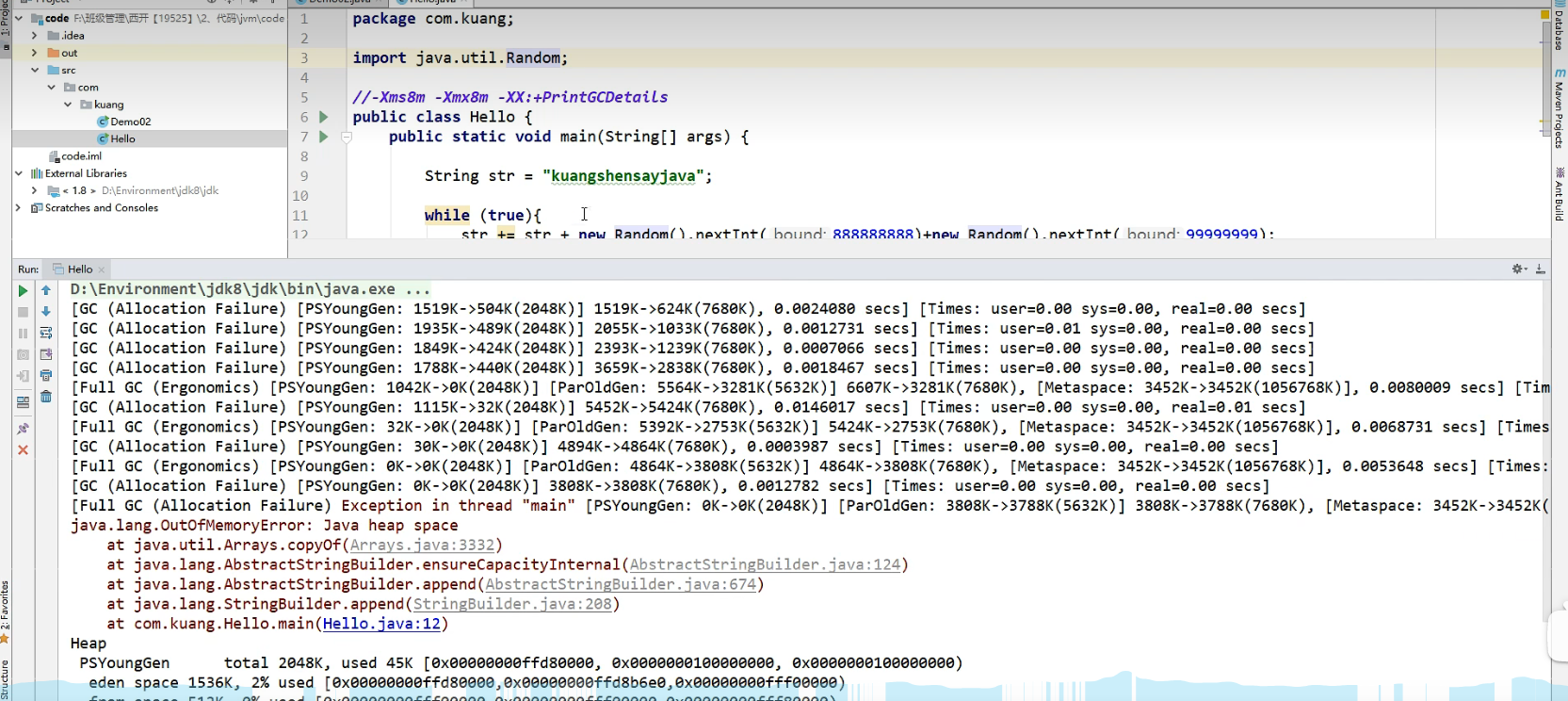Open StringBuilder.java:208 link

512,605
